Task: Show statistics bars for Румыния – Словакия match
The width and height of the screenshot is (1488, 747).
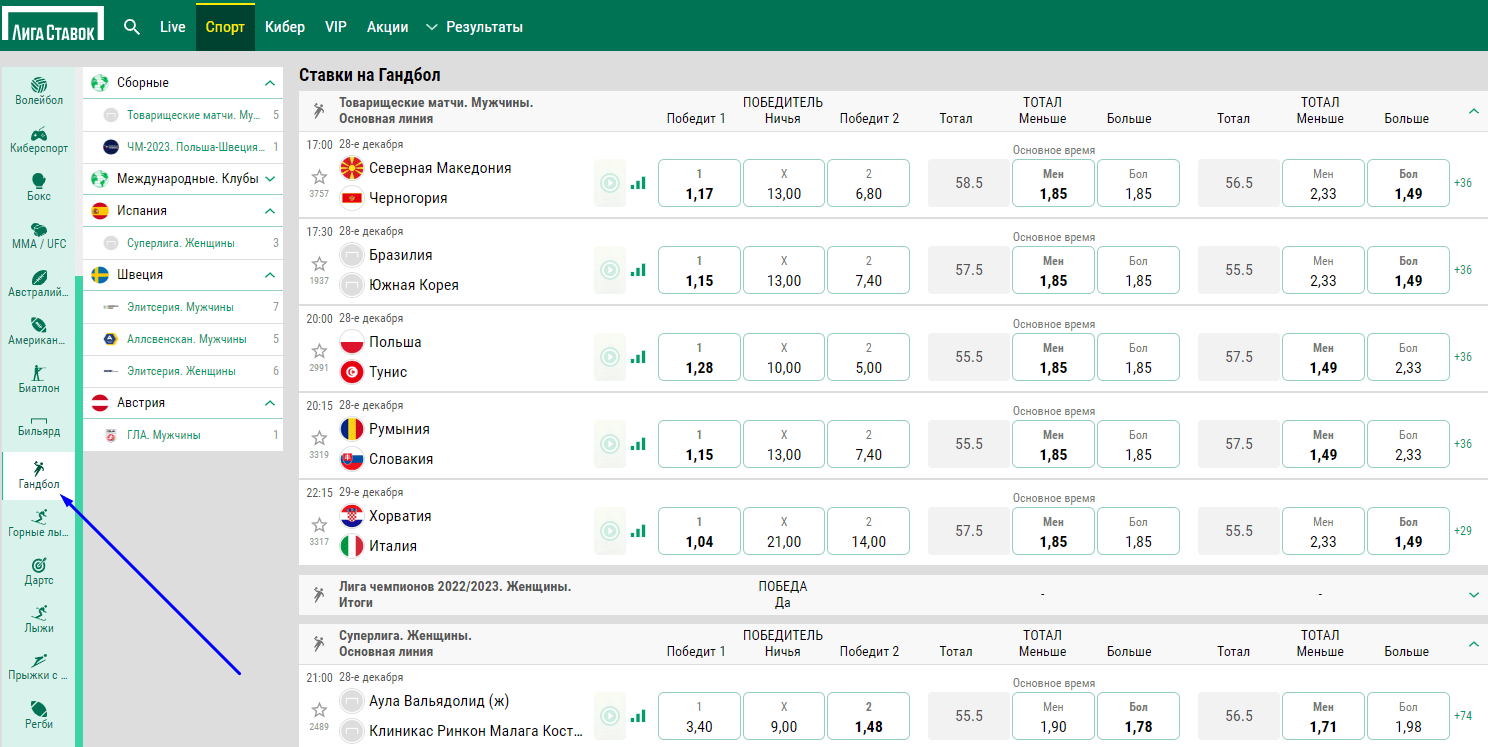Action: (x=638, y=444)
